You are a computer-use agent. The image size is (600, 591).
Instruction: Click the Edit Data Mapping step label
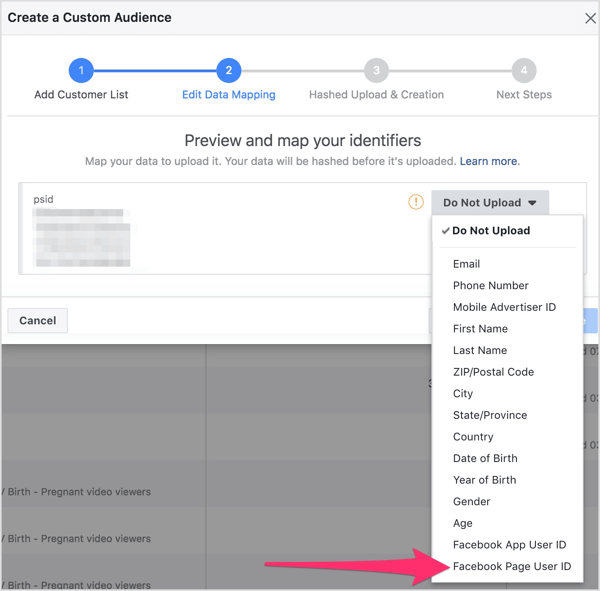pos(229,95)
